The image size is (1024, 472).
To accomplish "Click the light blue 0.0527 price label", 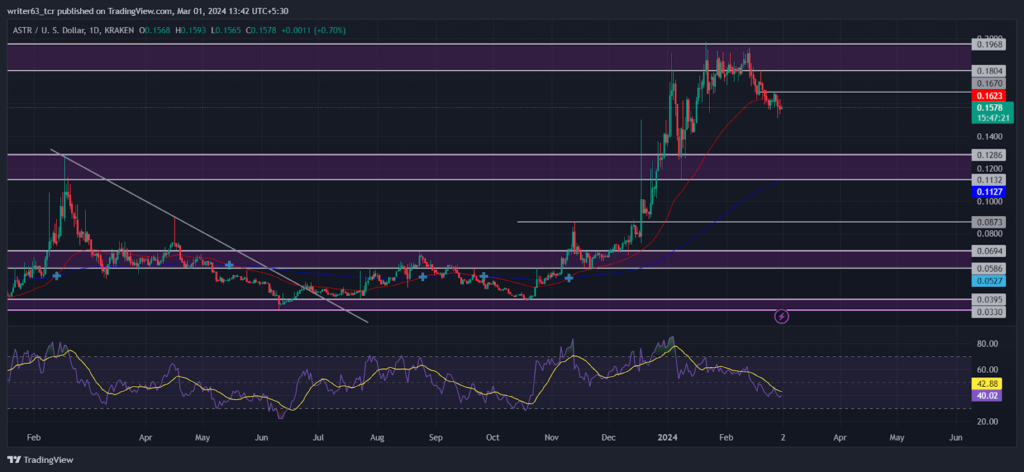I will pos(987,281).
